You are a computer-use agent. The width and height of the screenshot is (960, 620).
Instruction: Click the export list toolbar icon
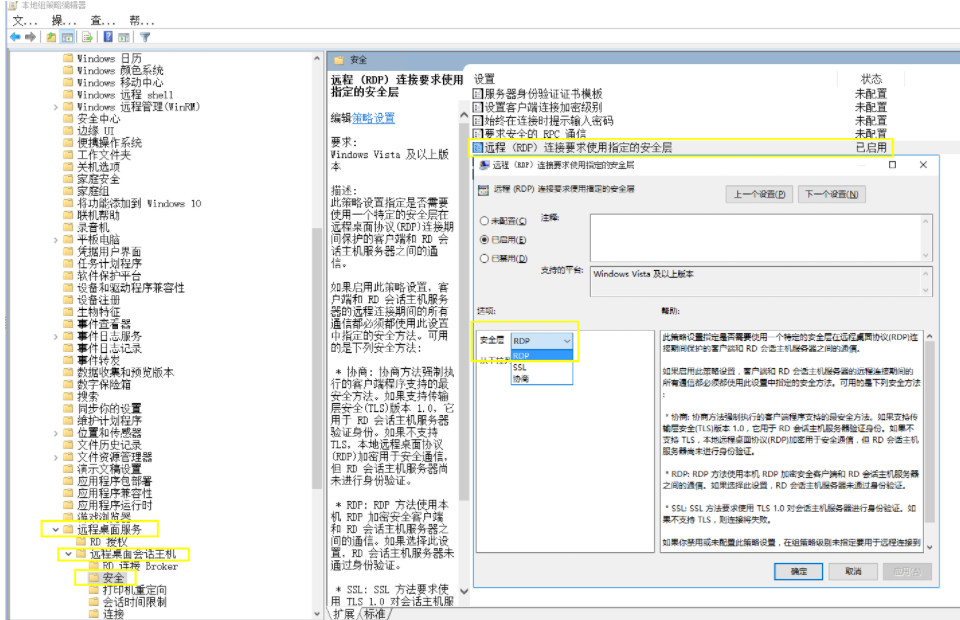tap(88, 37)
